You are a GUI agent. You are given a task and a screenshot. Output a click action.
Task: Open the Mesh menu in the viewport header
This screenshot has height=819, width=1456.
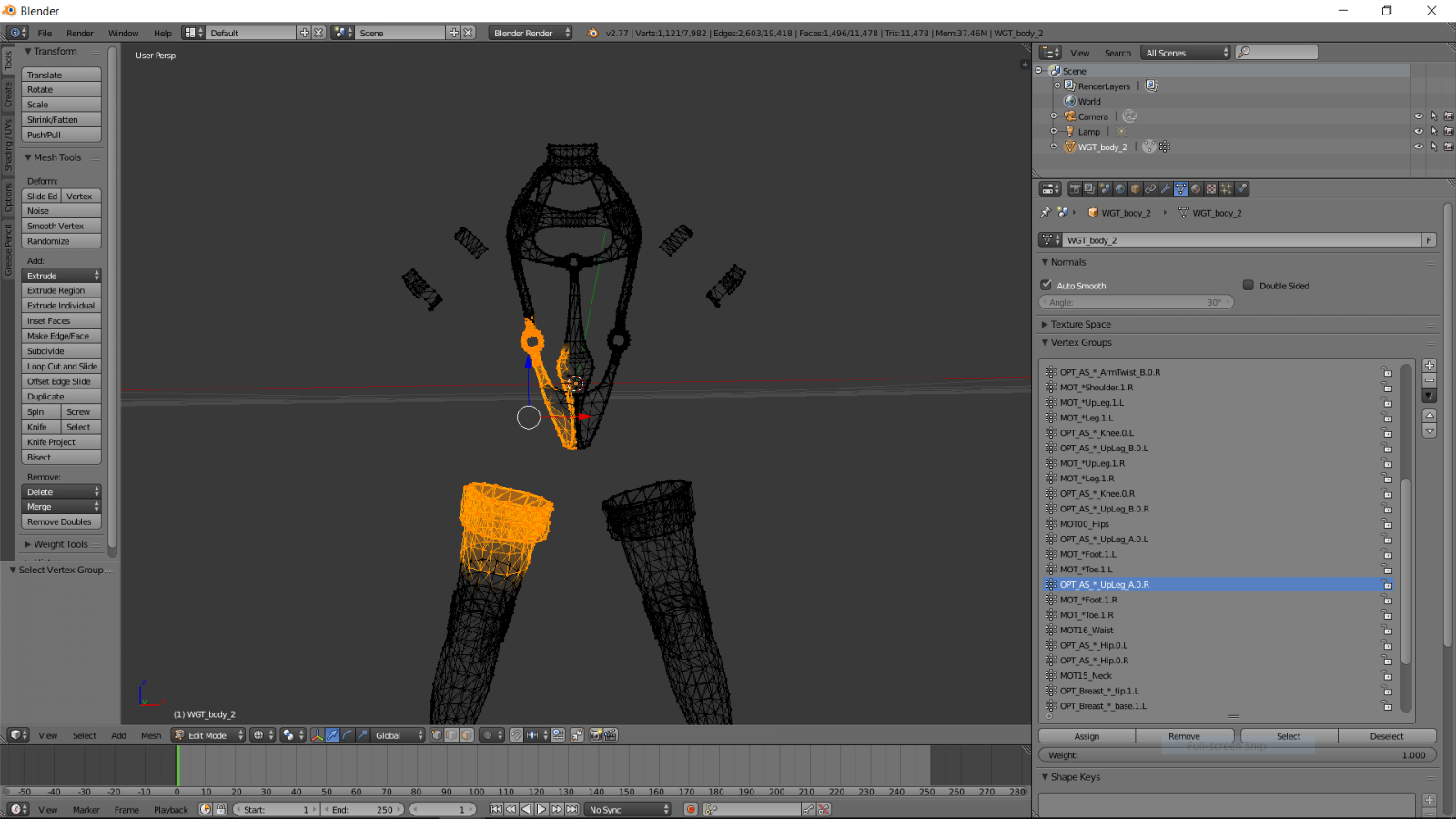pyautogui.click(x=150, y=734)
